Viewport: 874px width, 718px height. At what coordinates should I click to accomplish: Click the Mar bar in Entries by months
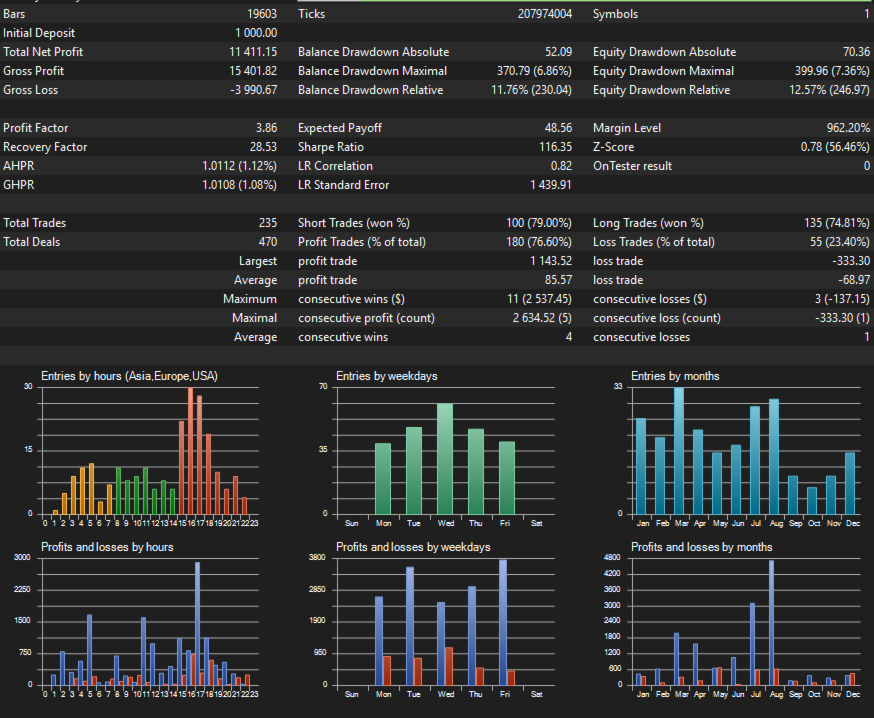(679, 450)
